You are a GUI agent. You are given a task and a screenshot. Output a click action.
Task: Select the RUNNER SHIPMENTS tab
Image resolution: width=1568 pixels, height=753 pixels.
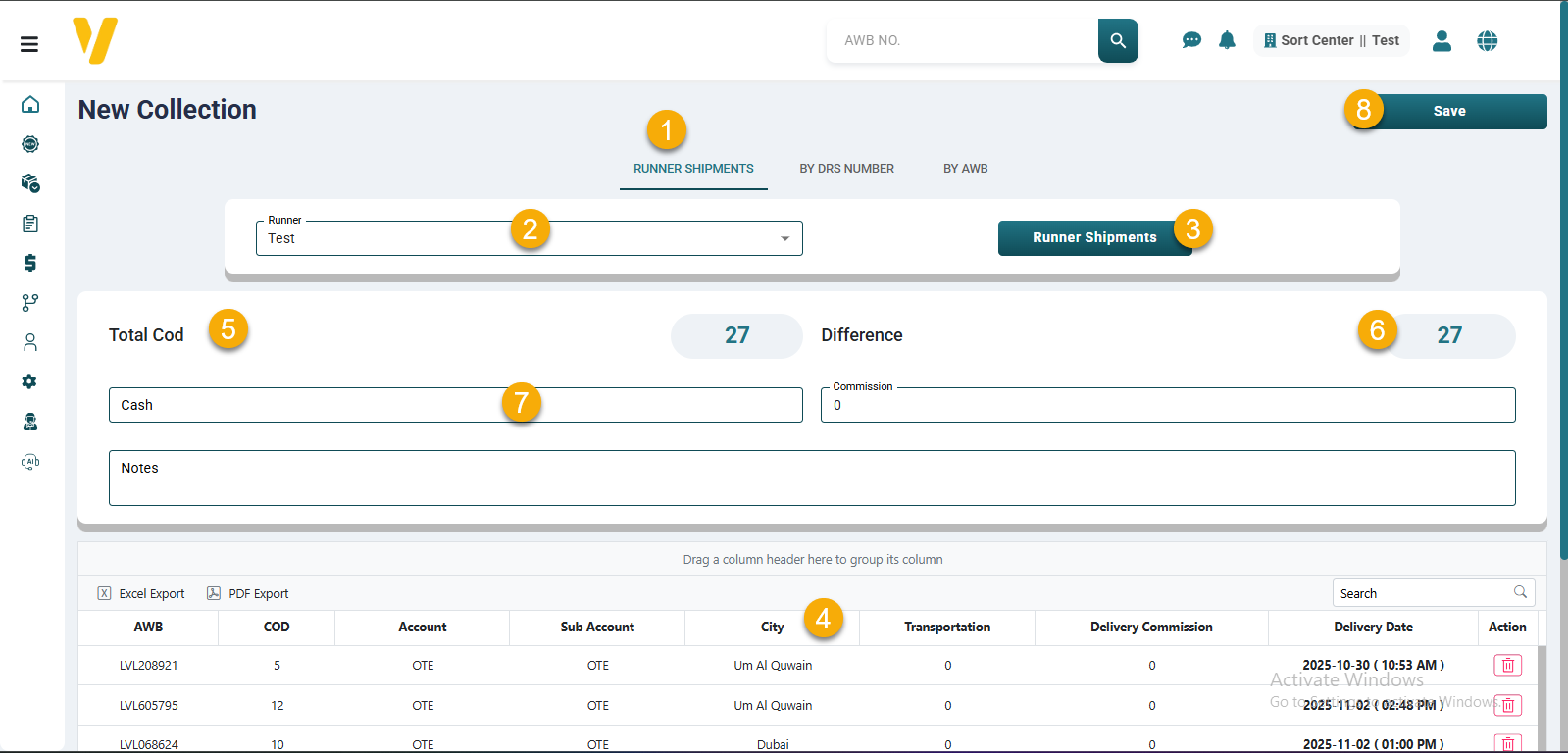pos(693,169)
